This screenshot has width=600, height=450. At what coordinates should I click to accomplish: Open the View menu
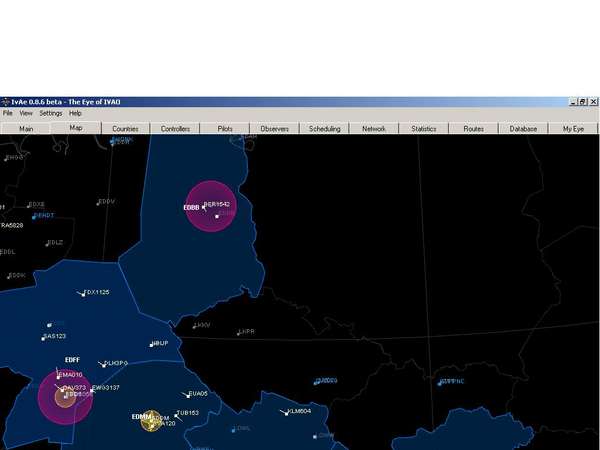coord(26,114)
